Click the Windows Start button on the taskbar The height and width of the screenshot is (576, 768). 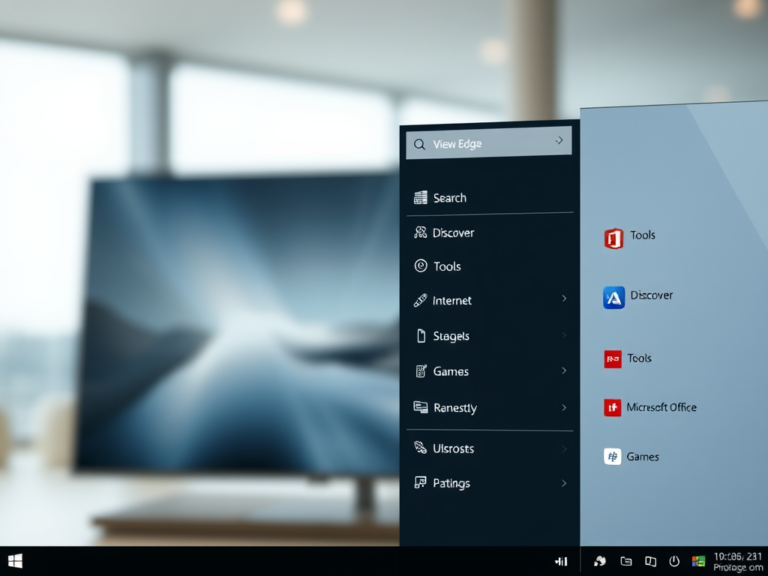[x=15, y=561]
